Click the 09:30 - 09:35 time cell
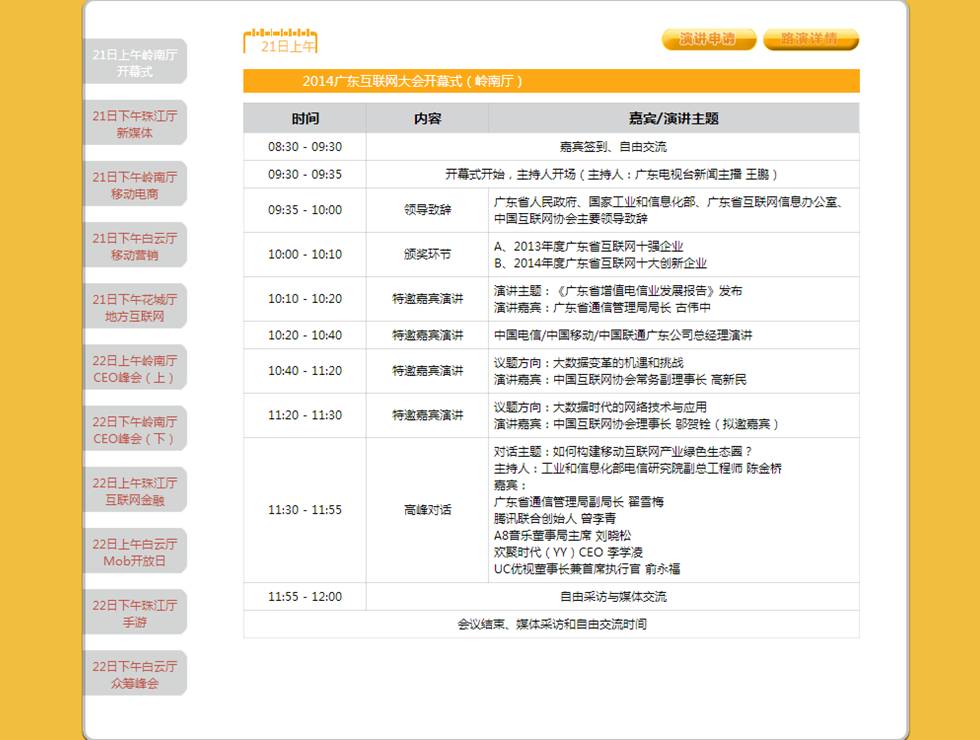The height and width of the screenshot is (740, 980). pos(305,174)
